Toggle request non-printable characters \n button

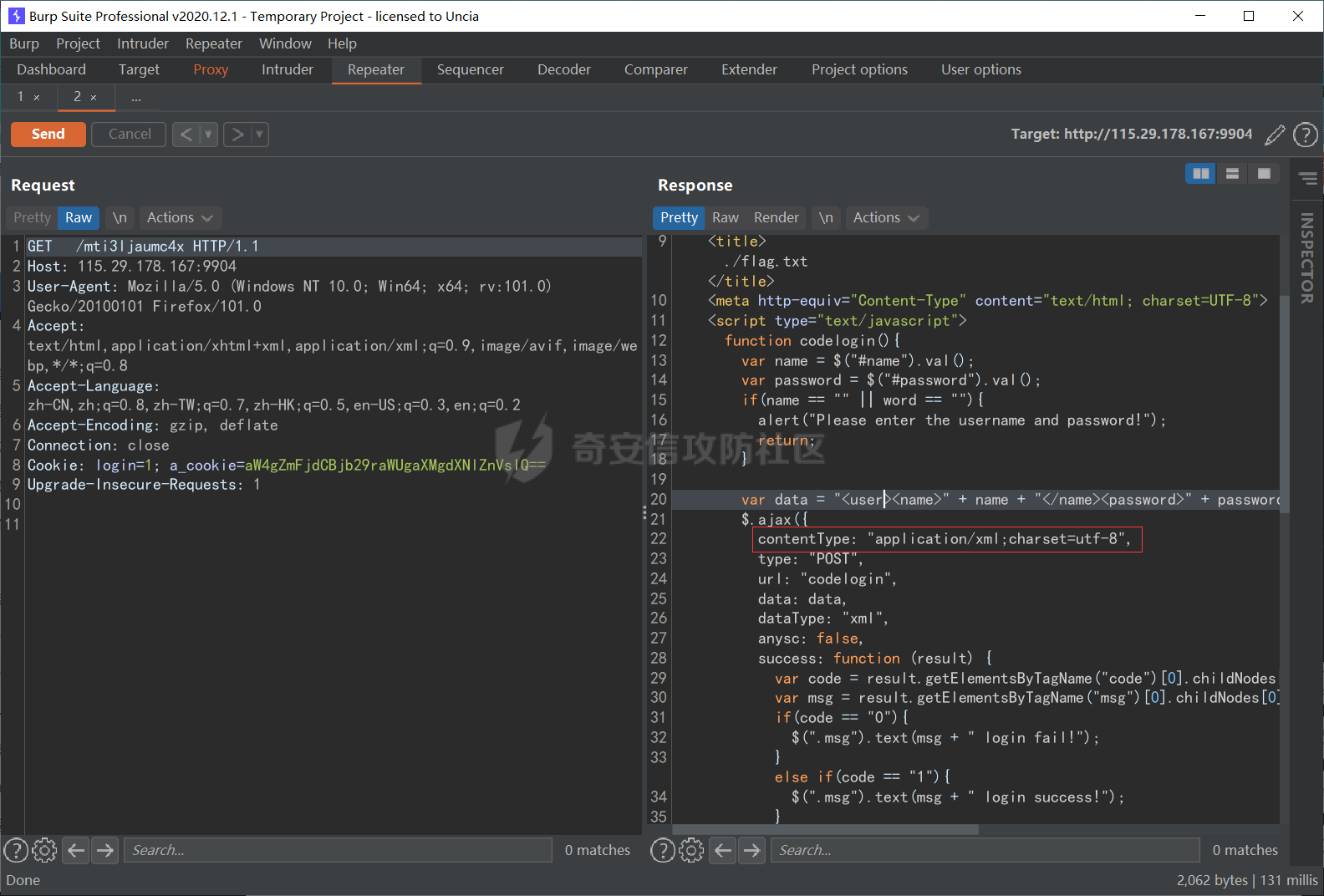(x=120, y=217)
